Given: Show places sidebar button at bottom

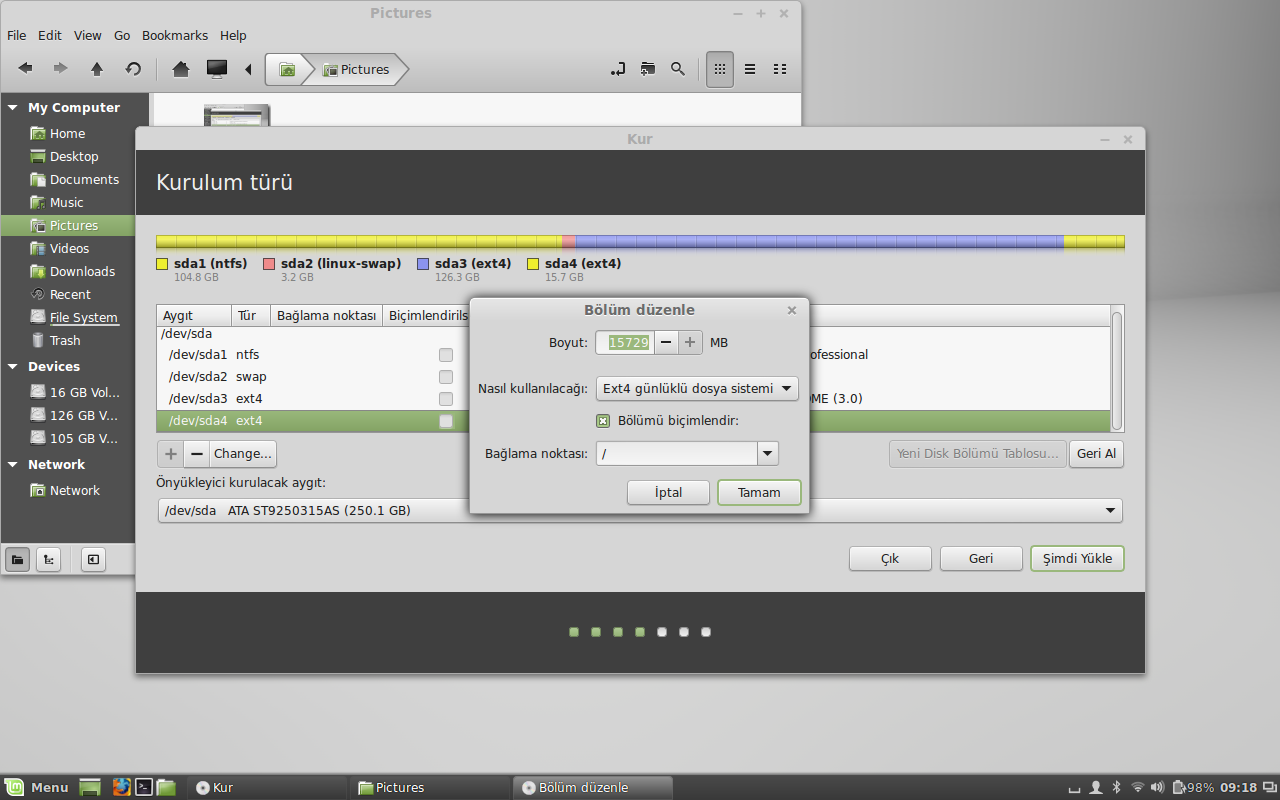Looking at the screenshot, I should [x=17, y=559].
